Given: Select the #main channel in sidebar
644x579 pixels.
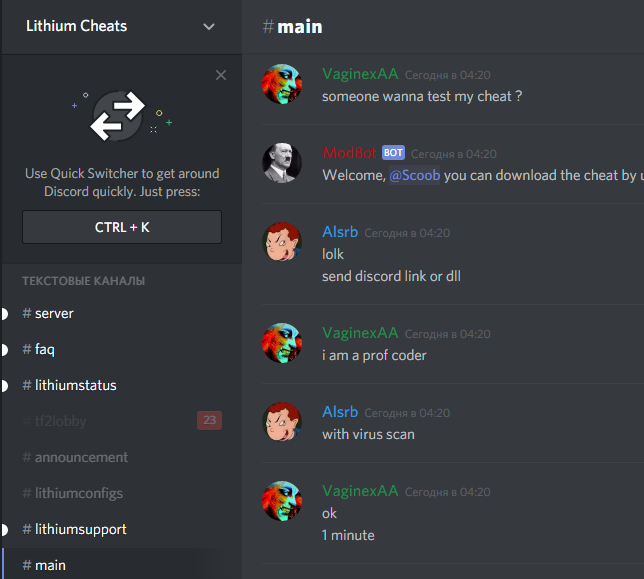Looking at the screenshot, I should click(x=121, y=565).
